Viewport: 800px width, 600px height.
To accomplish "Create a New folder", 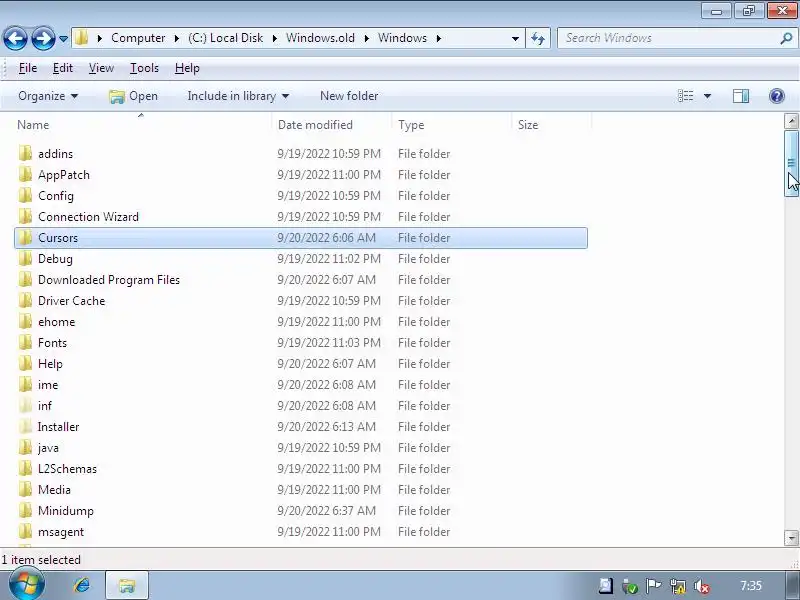I will [x=349, y=96].
